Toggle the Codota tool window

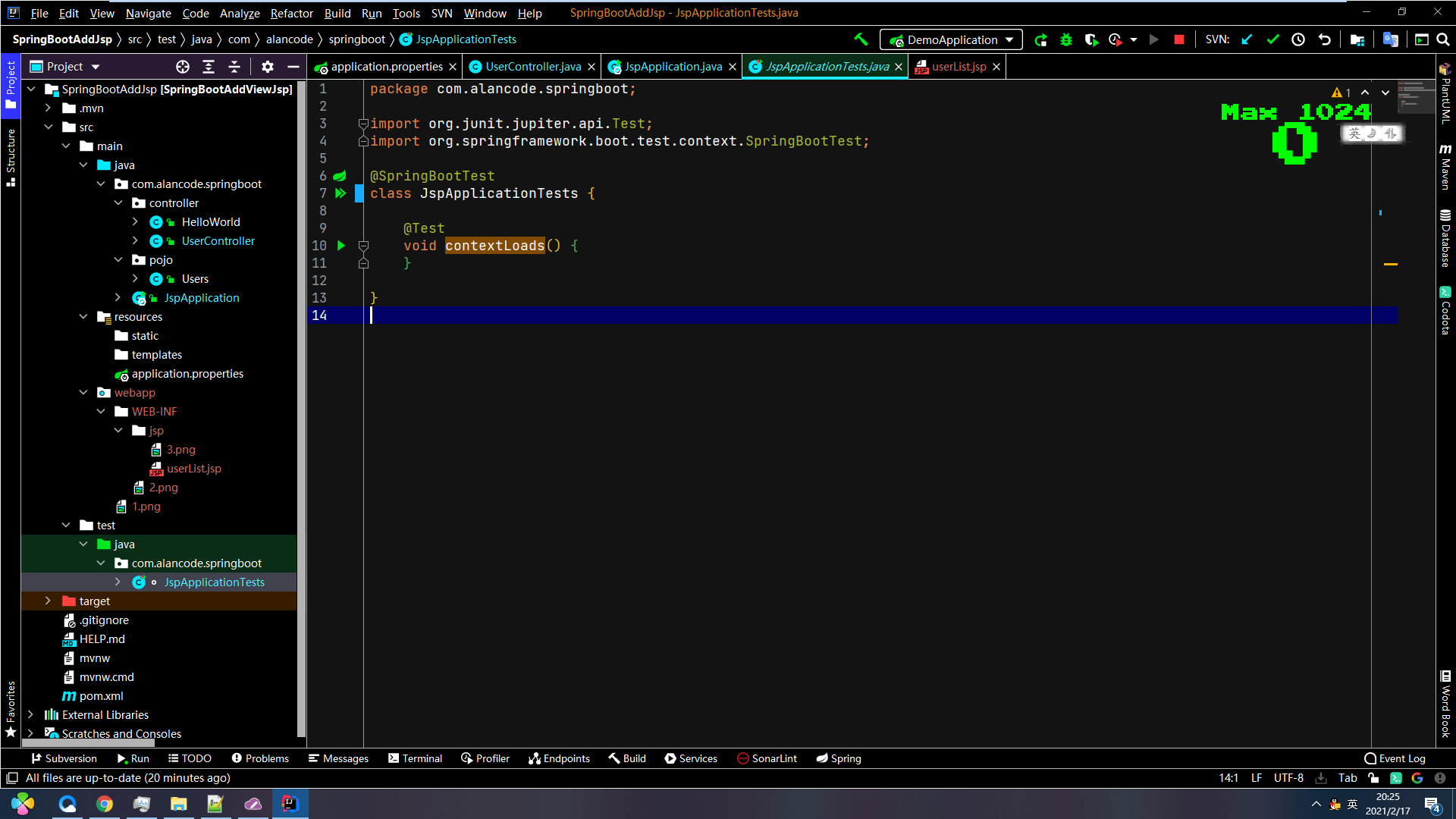click(x=1445, y=311)
